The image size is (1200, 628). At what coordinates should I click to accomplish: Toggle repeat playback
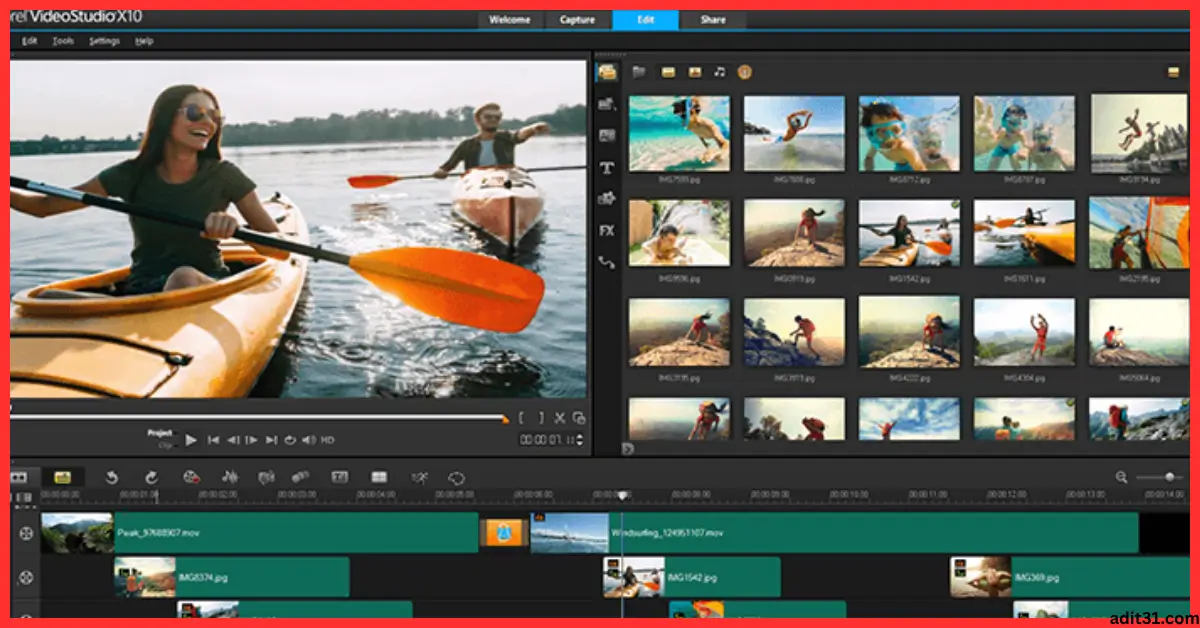pyautogui.click(x=289, y=440)
